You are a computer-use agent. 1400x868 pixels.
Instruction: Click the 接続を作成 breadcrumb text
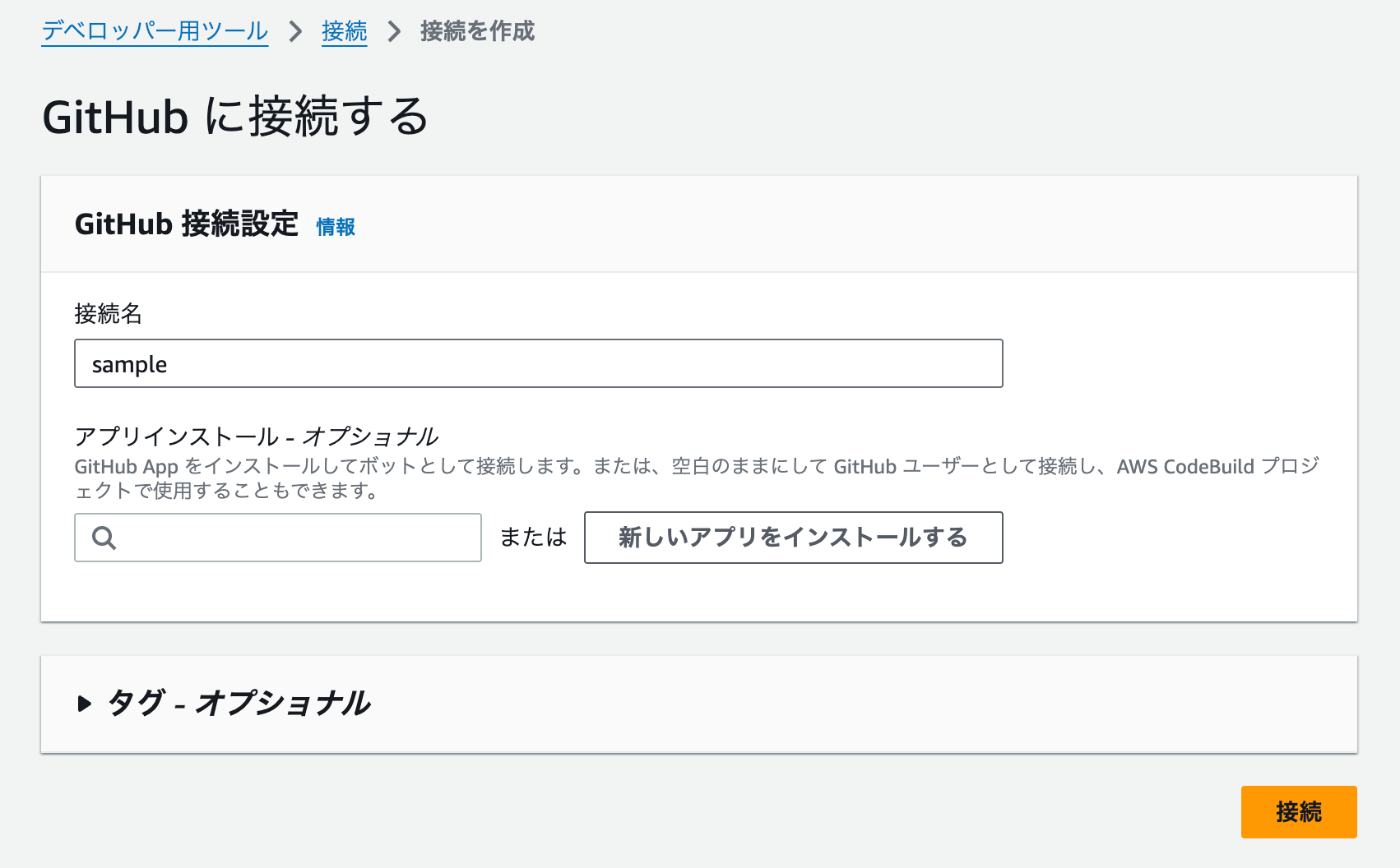477,31
